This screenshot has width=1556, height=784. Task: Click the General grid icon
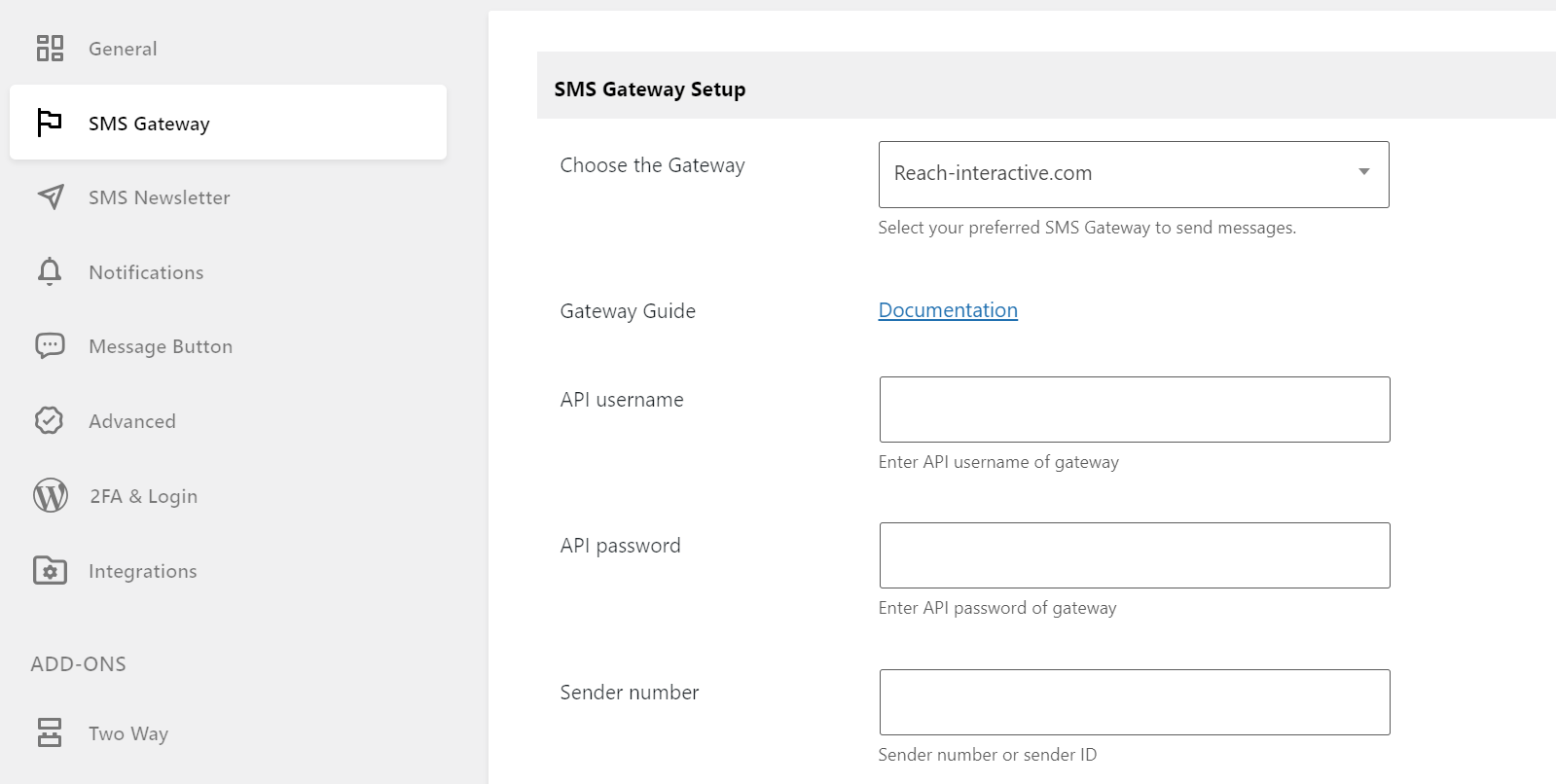[50, 48]
